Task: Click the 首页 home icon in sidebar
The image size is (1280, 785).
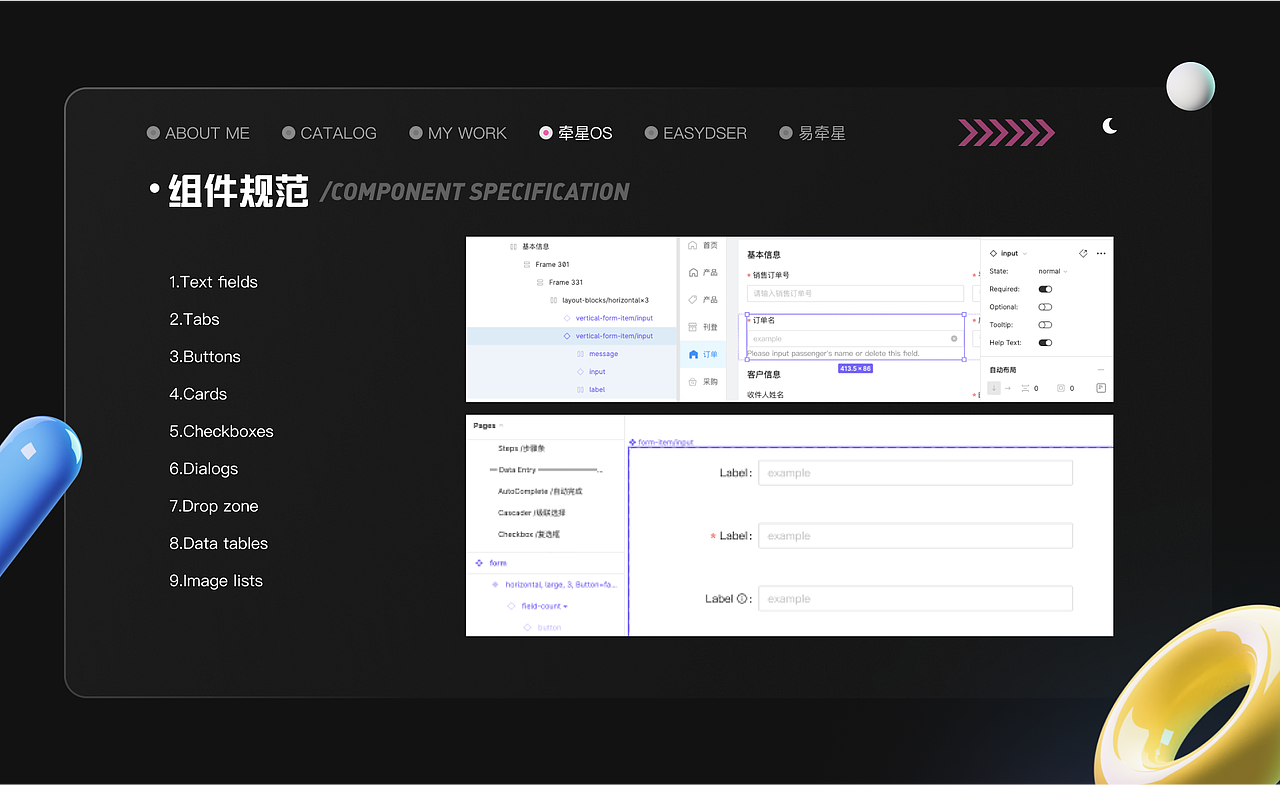Action: [694, 245]
